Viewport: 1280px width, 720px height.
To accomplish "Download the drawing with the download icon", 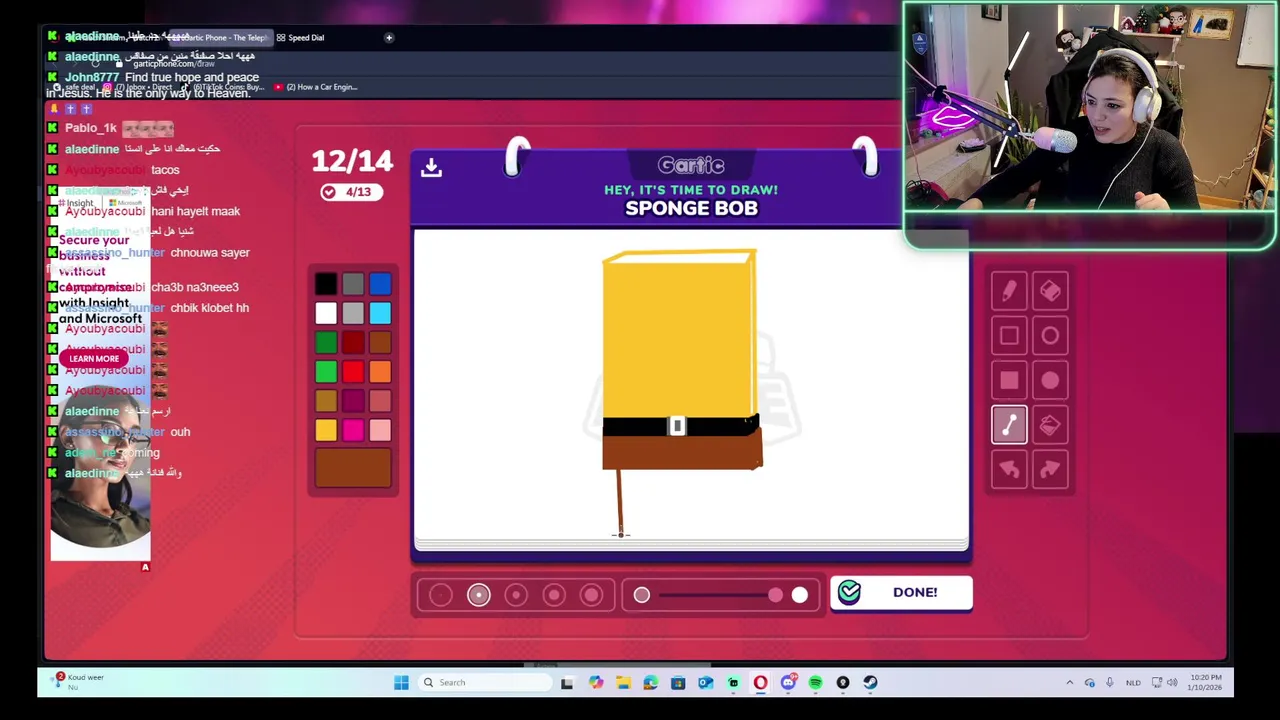I will [x=431, y=167].
